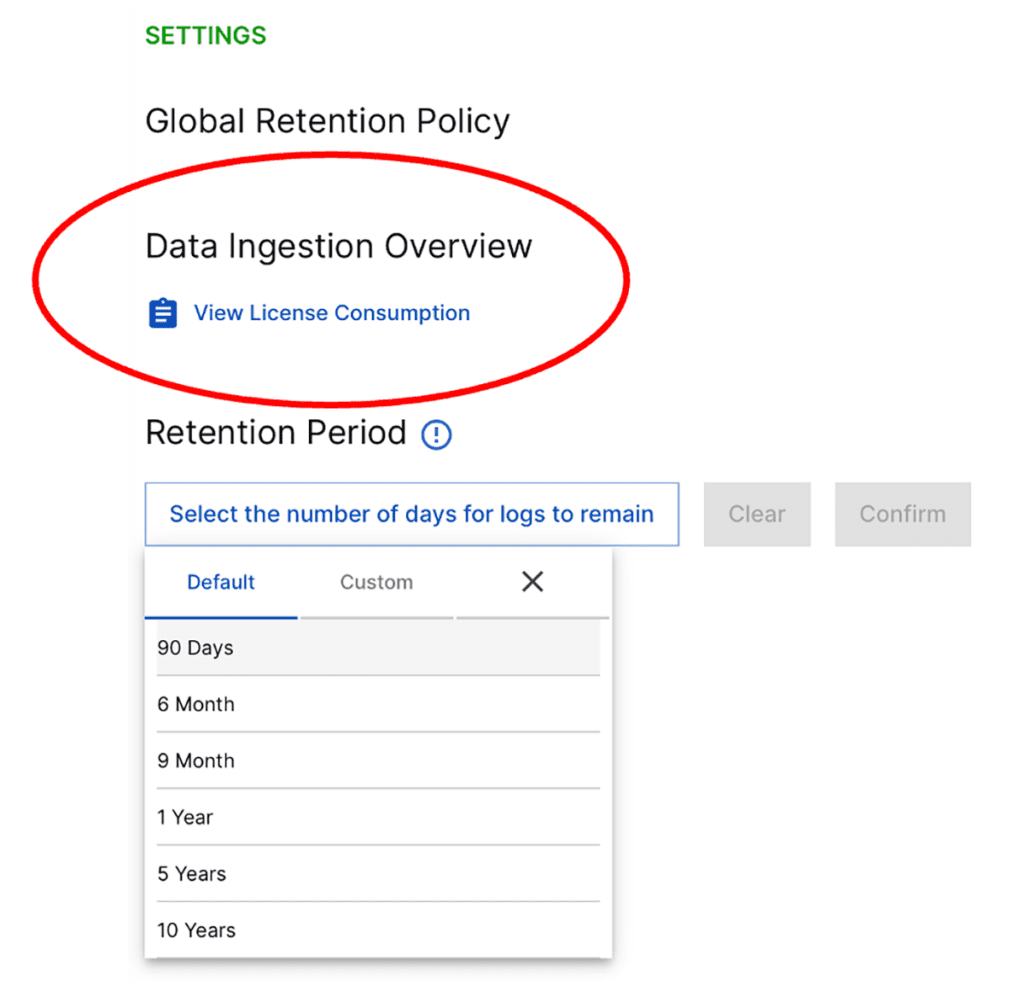1024x1008 pixels.
Task: Open the SETTINGS section heading
Action: pos(205,35)
